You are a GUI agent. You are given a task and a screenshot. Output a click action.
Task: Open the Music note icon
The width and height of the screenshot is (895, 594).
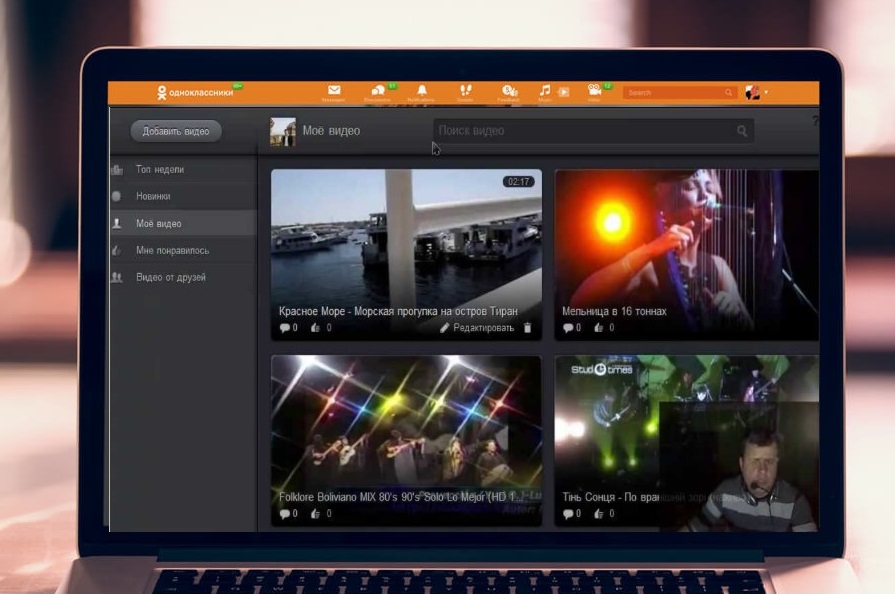[545, 91]
